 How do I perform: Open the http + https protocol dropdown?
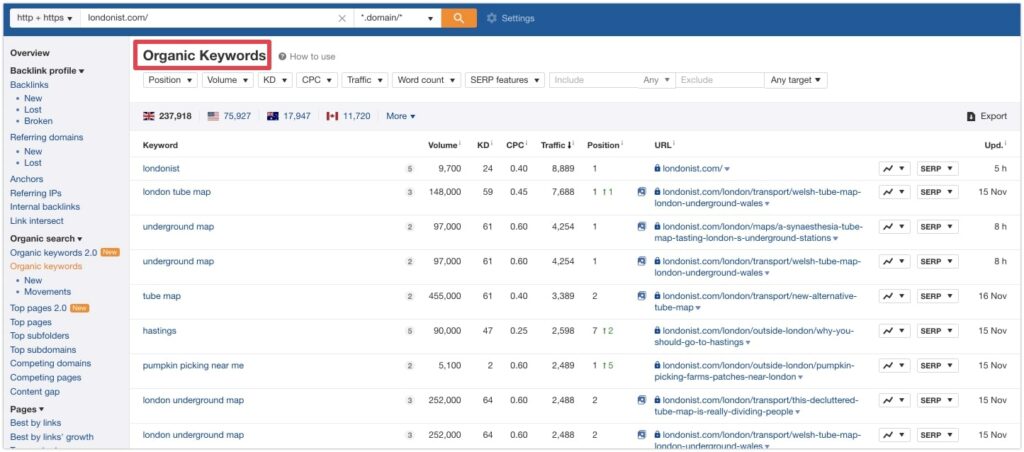[45, 18]
